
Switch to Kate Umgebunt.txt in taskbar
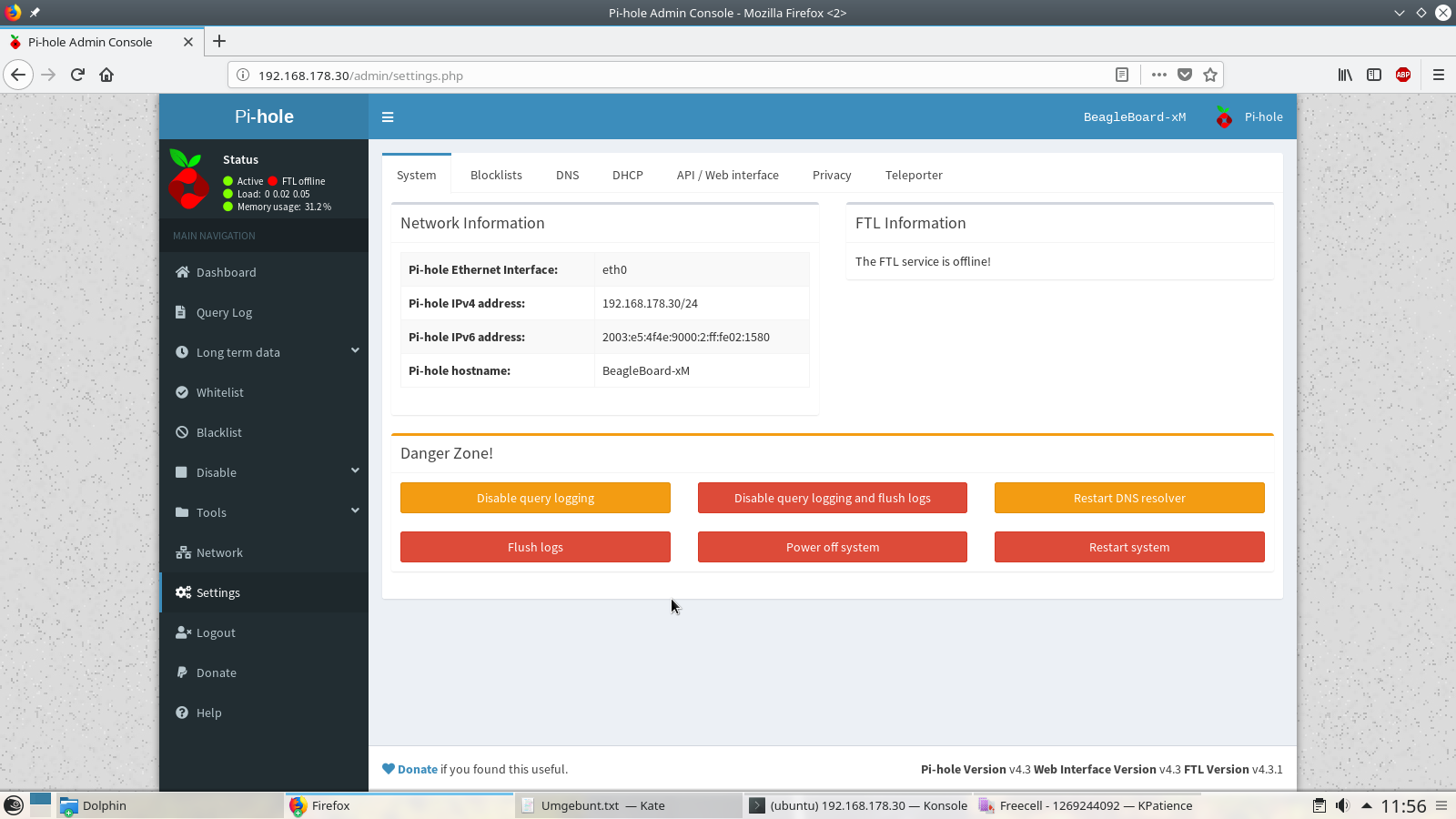pos(629,805)
